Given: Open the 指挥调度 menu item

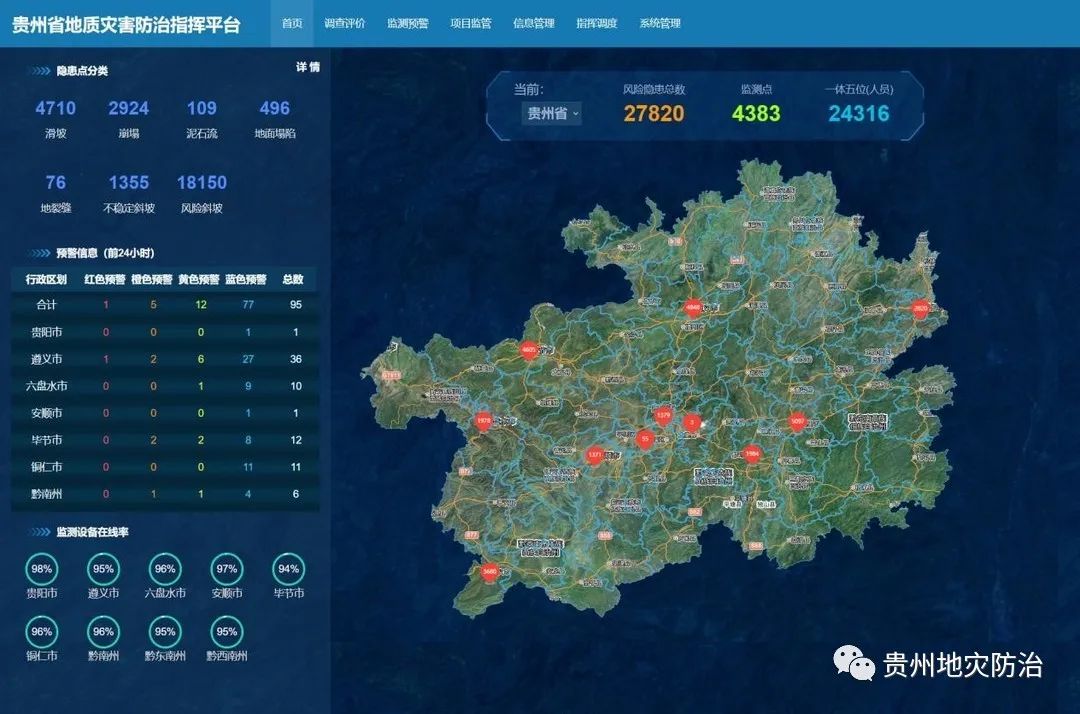Looking at the screenshot, I should (597, 23).
